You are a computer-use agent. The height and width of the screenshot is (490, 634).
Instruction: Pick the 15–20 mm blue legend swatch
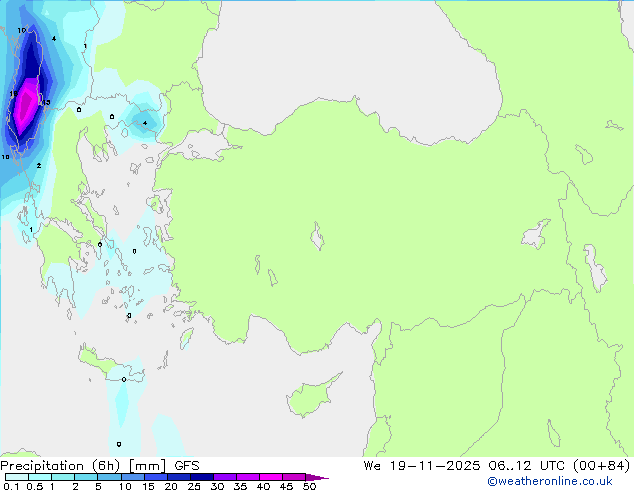[x=155, y=477]
